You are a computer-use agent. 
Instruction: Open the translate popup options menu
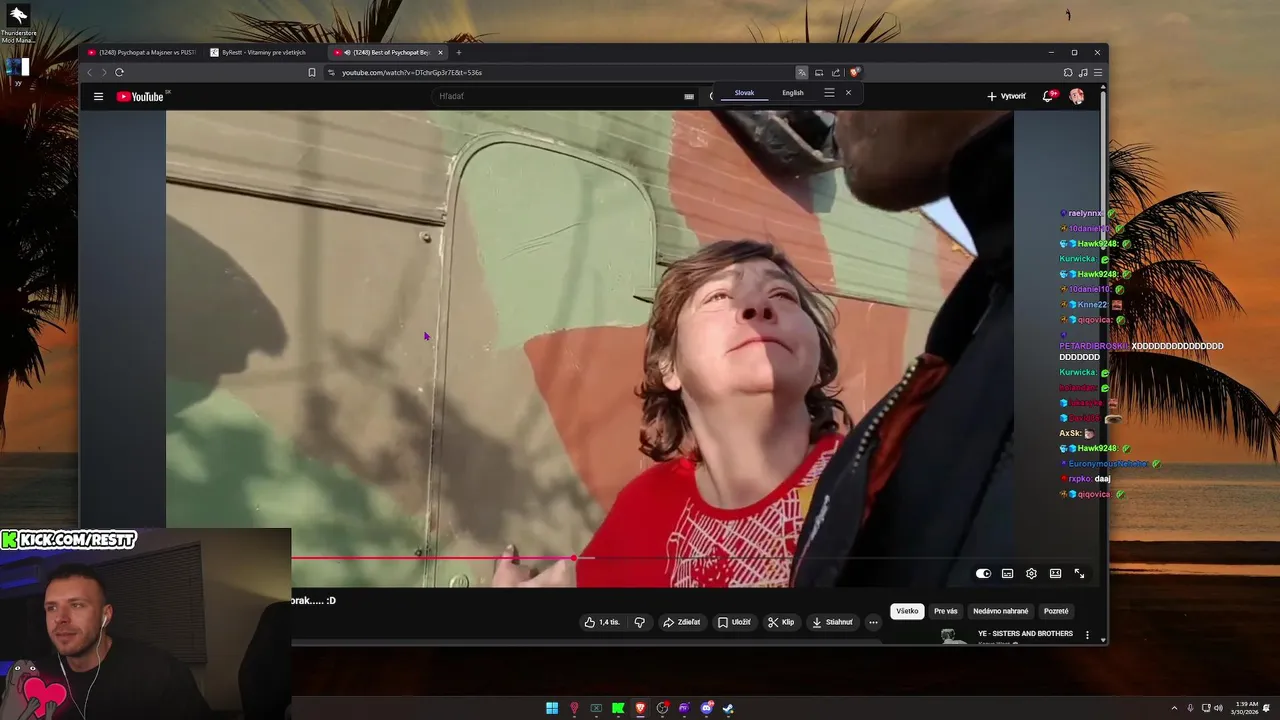point(829,93)
